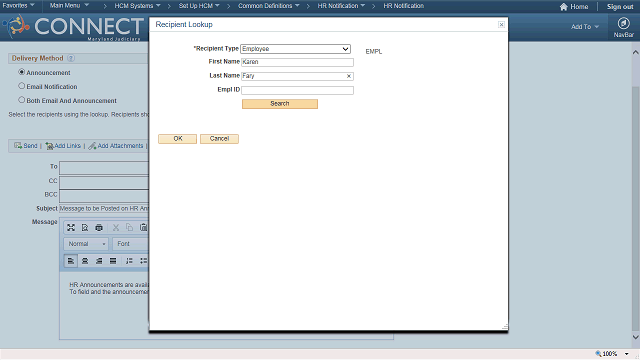Align message text right

[99, 261]
